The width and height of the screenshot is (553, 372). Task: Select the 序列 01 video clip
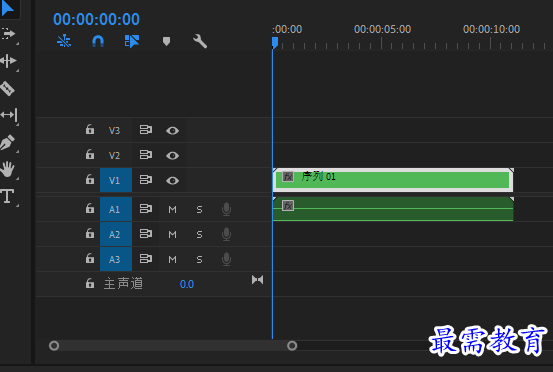393,180
